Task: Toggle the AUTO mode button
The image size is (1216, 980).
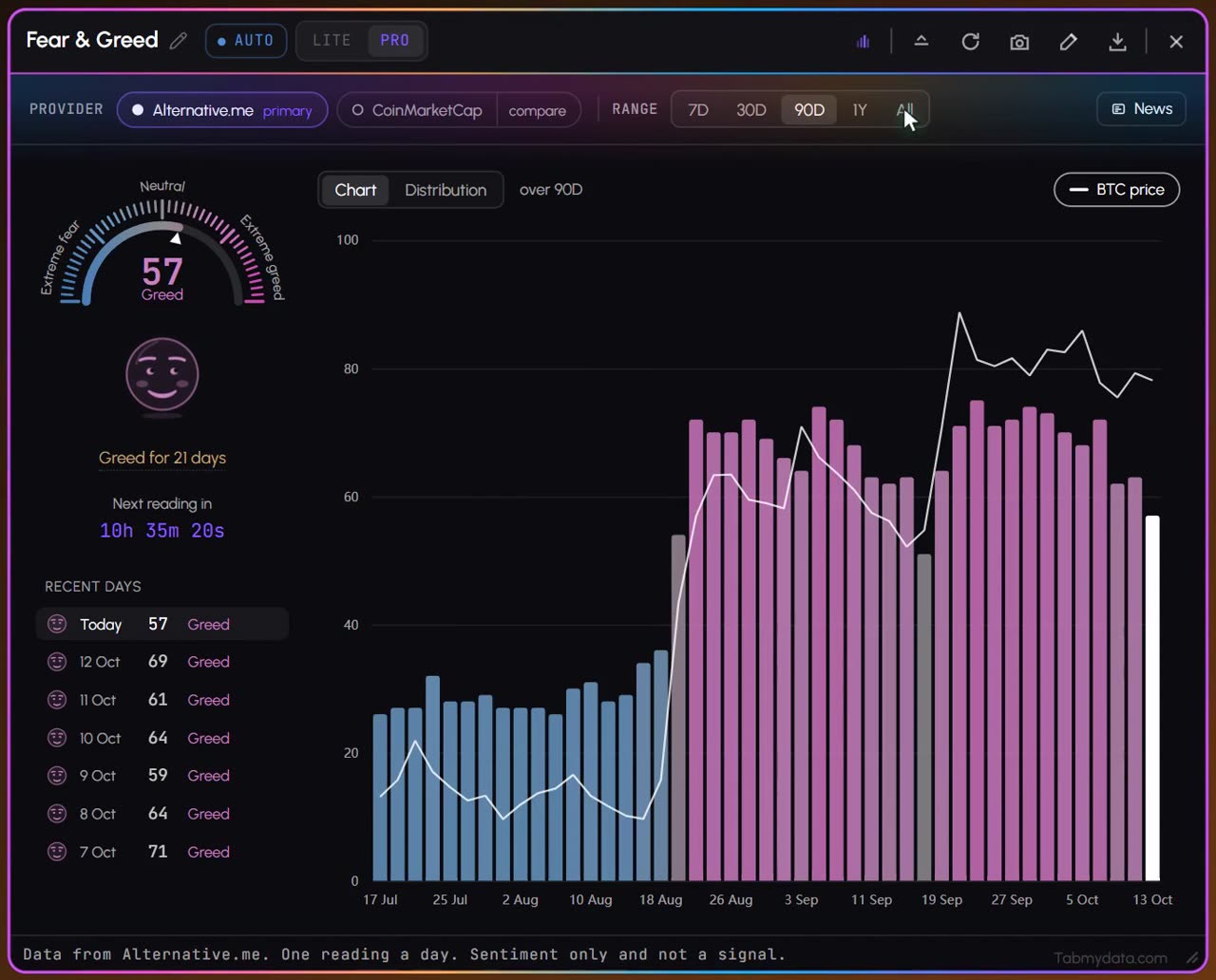Action: [246, 41]
